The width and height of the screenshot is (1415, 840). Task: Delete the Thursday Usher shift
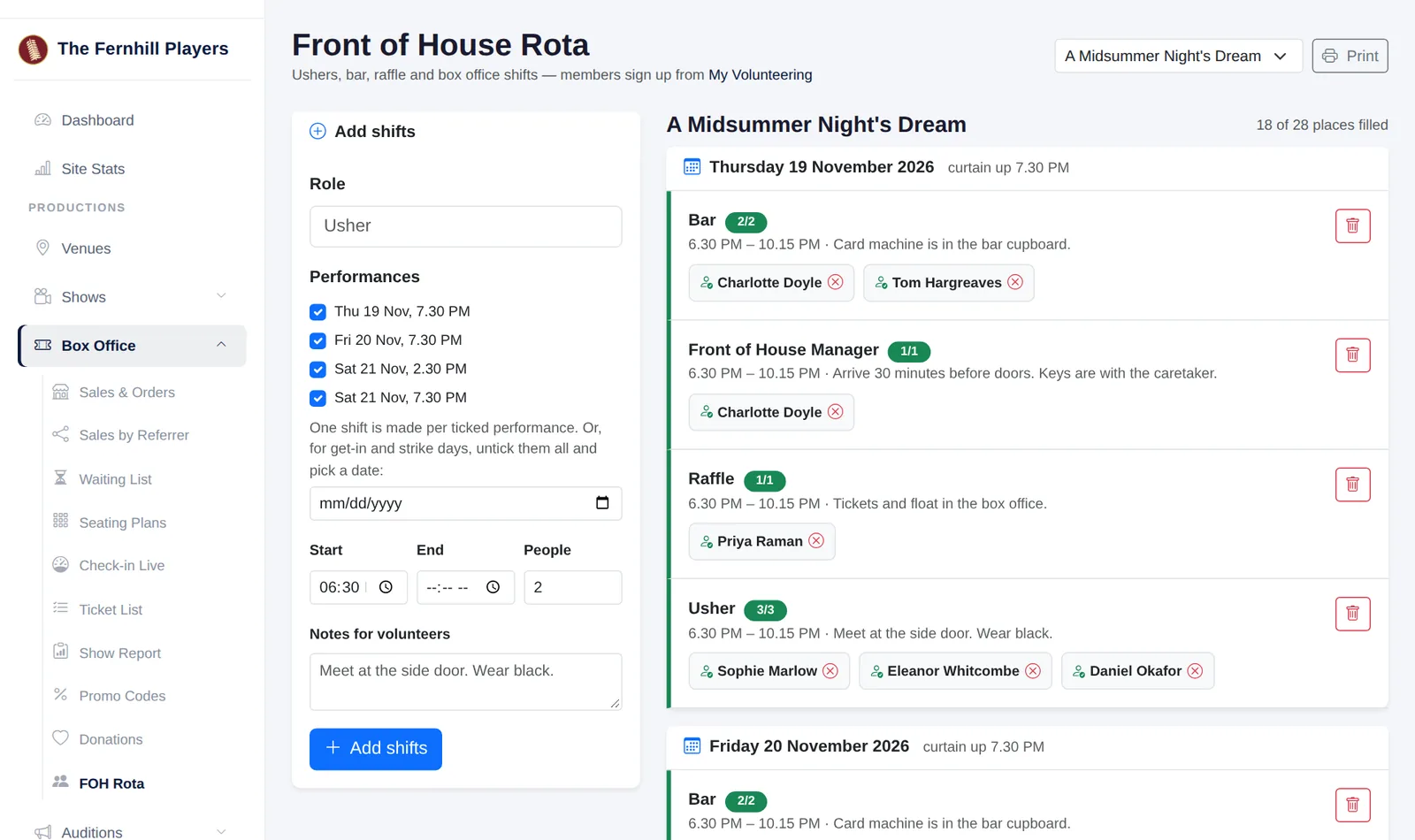pyautogui.click(x=1352, y=614)
